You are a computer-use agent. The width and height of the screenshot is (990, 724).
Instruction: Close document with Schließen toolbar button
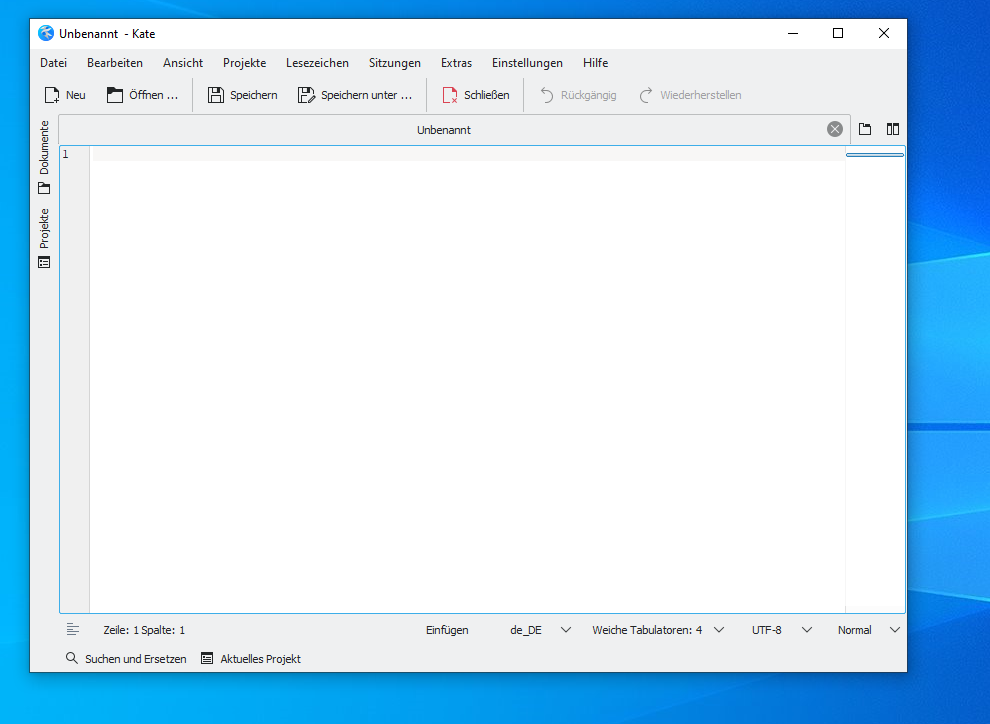(x=476, y=95)
